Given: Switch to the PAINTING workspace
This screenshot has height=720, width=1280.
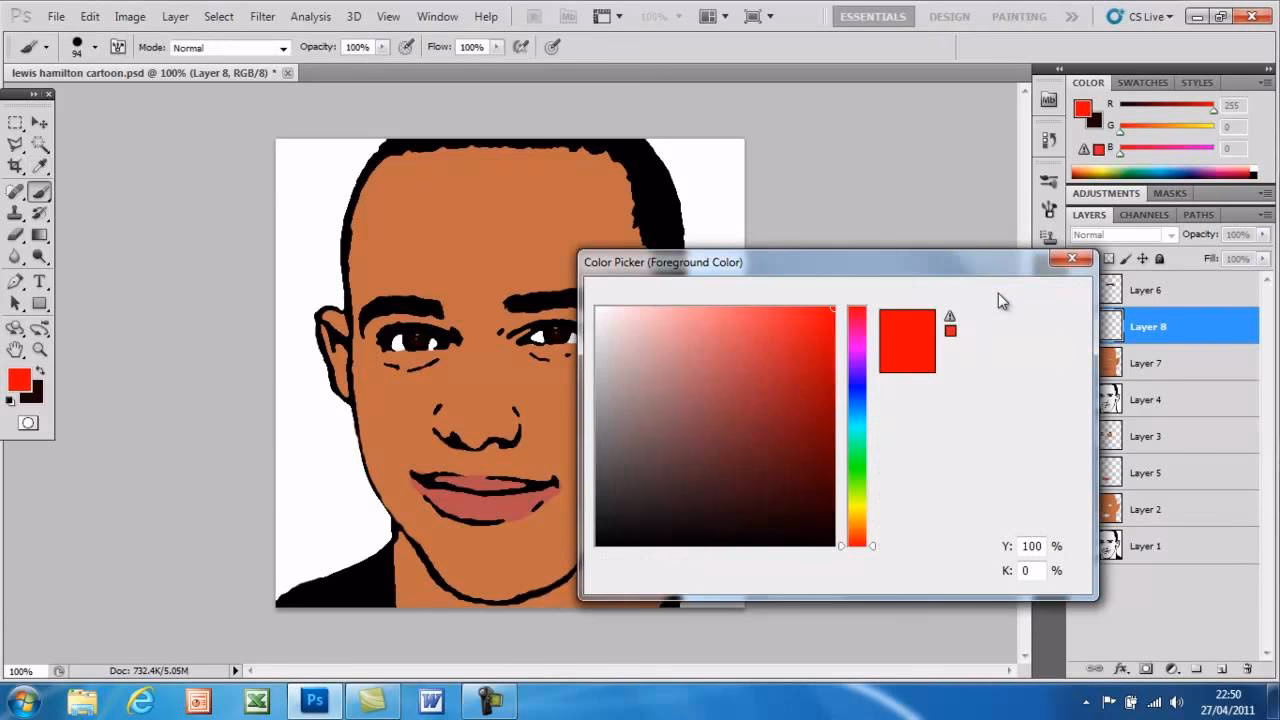Looking at the screenshot, I should [1019, 16].
